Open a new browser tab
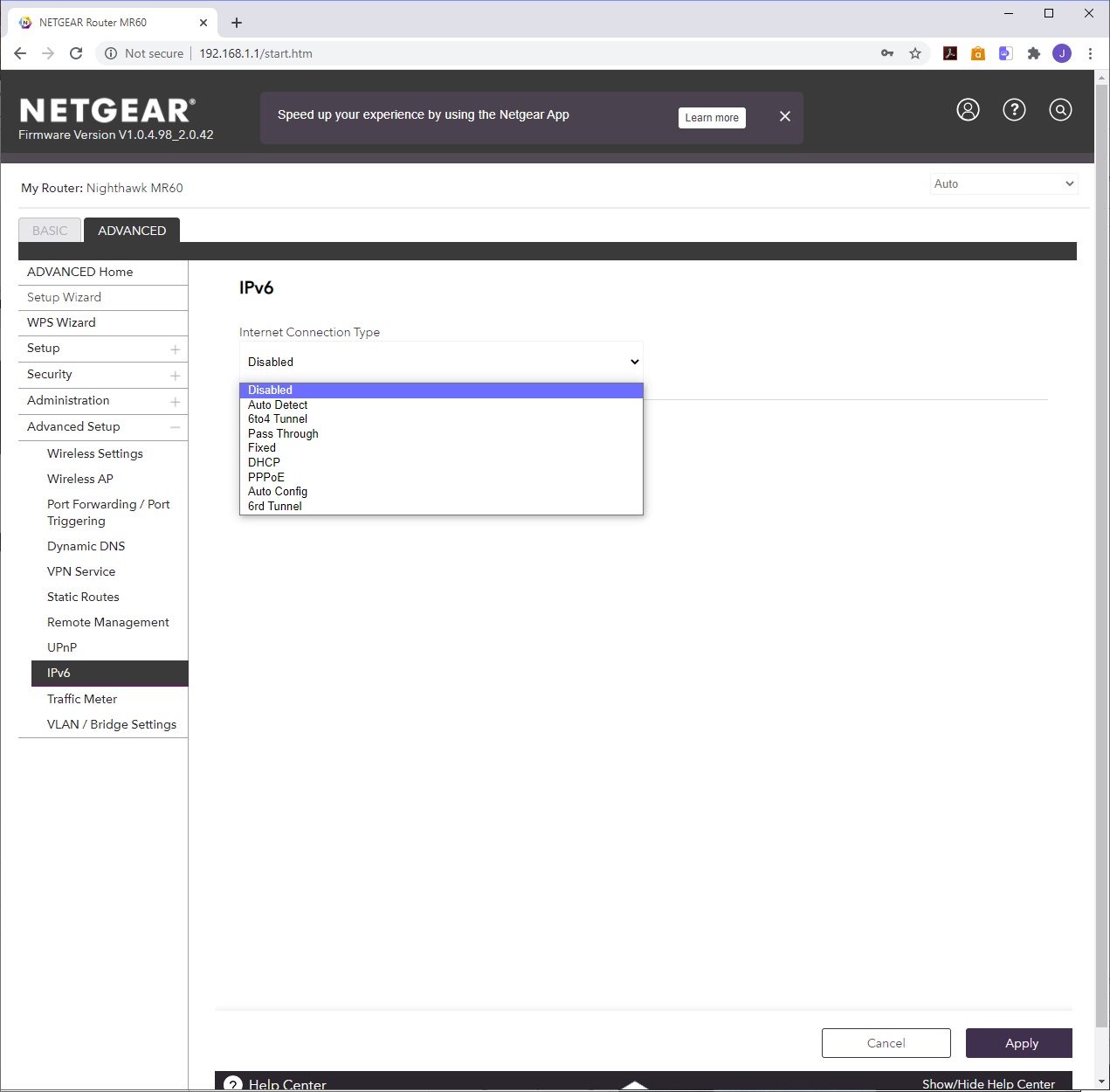 (237, 23)
